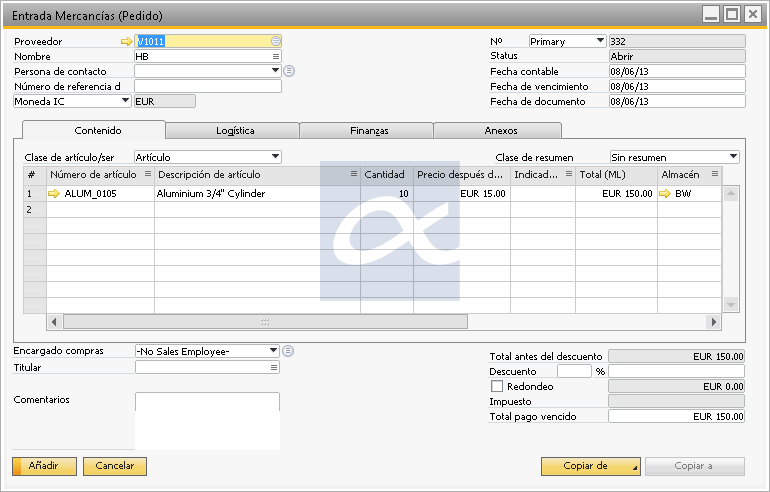Viewport: 770px width, 492px height.
Task: Follow the ALUM_0105 item link arrow
Action: 54,194
